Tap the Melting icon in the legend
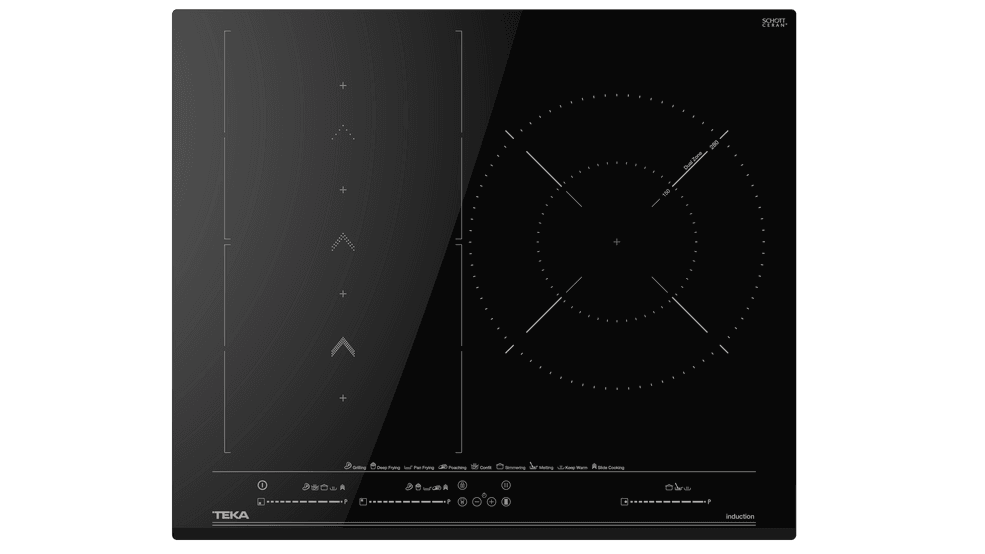The height and width of the screenshot is (554, 985). (x=533, y=466)
